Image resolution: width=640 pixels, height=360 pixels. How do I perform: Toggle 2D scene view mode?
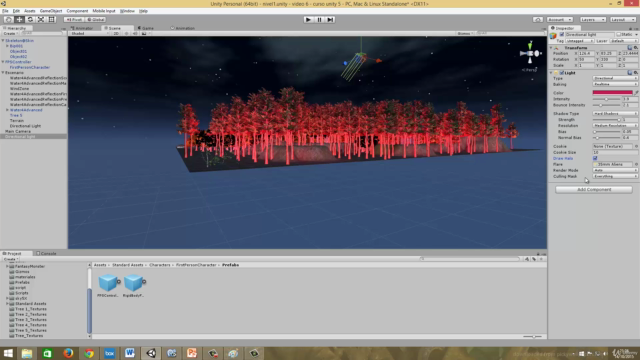(x=116, y=33)
